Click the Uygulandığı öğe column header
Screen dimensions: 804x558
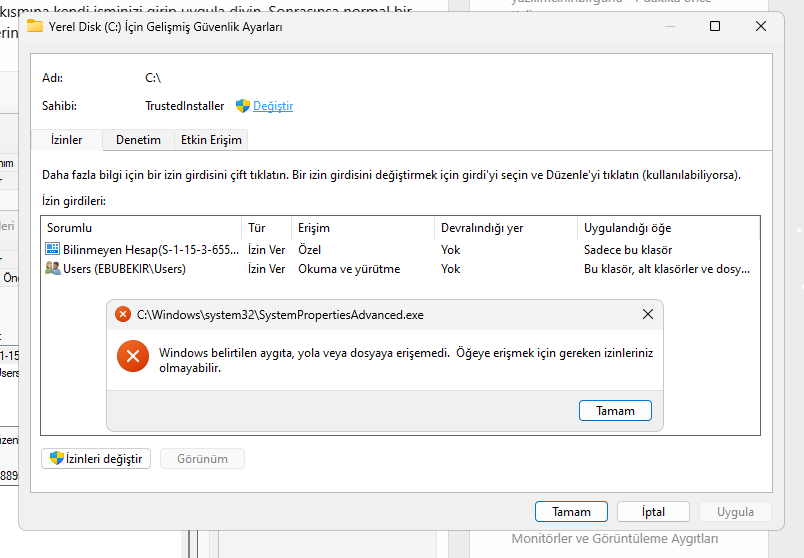point(669,228)
